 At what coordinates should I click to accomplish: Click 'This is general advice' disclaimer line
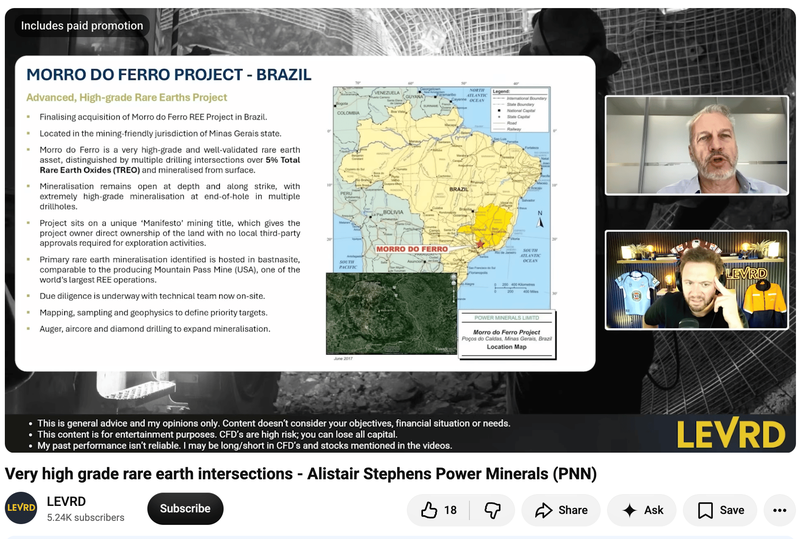coord(273,423)
